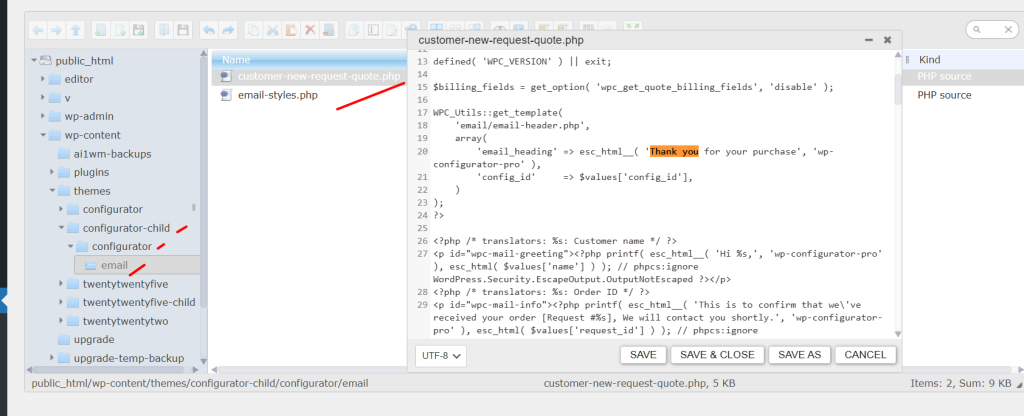The height and width of the screenshot is (416, 1024).
Task: Expand the upgrade-temp-backup folder arrow
Action: pyautogui.click(x=52, y=358)
